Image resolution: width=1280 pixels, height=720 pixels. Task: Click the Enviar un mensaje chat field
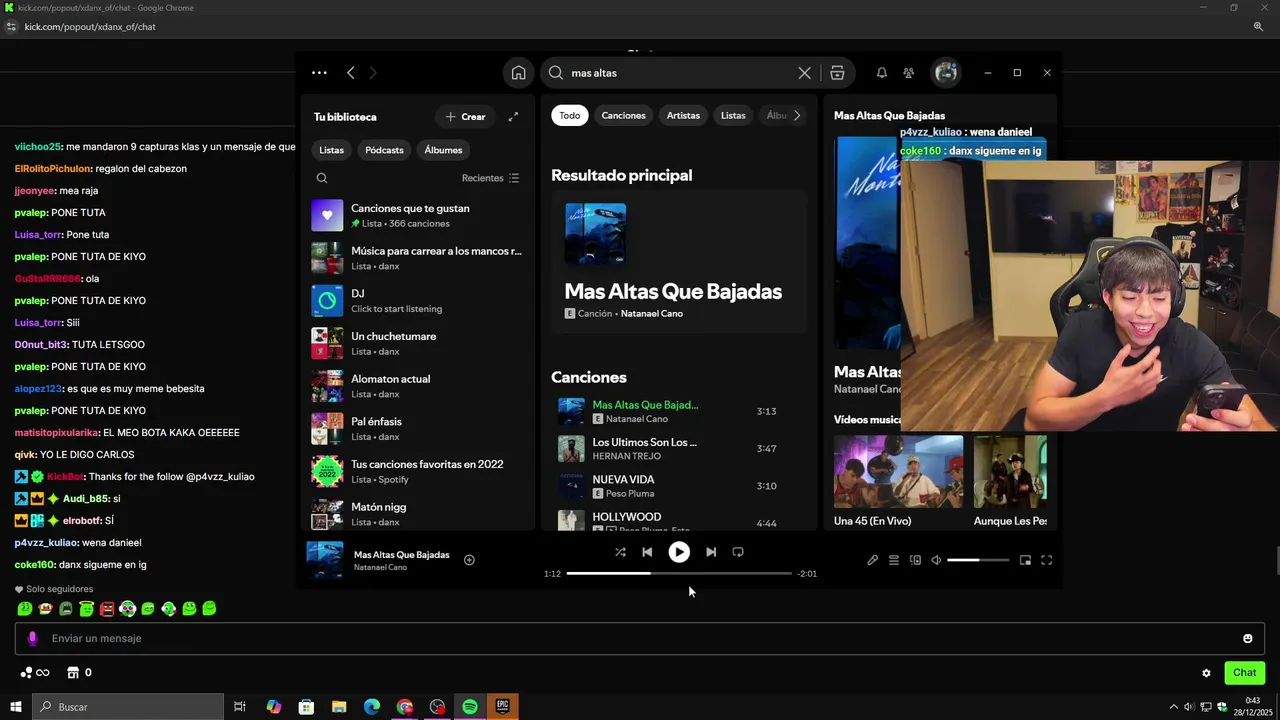pyautogui.click(x=640, y=639)
